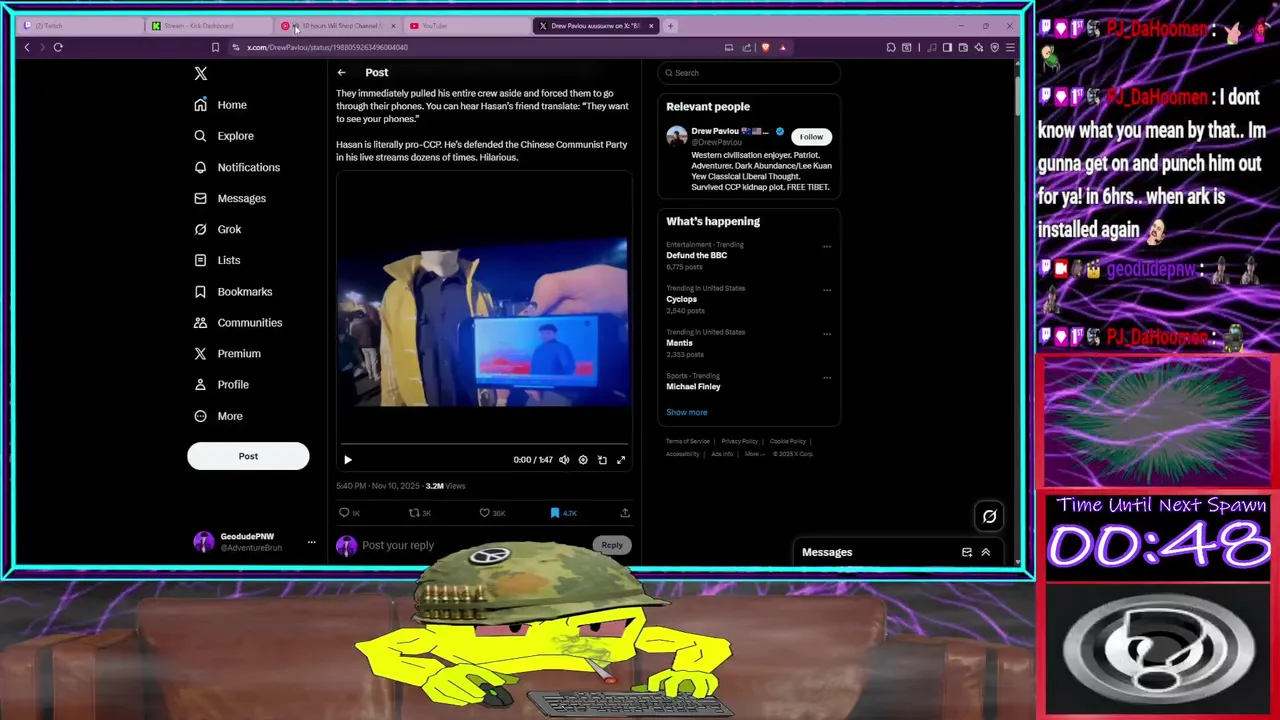Click the Communities sidebar icon

click(x=200, y=322)
